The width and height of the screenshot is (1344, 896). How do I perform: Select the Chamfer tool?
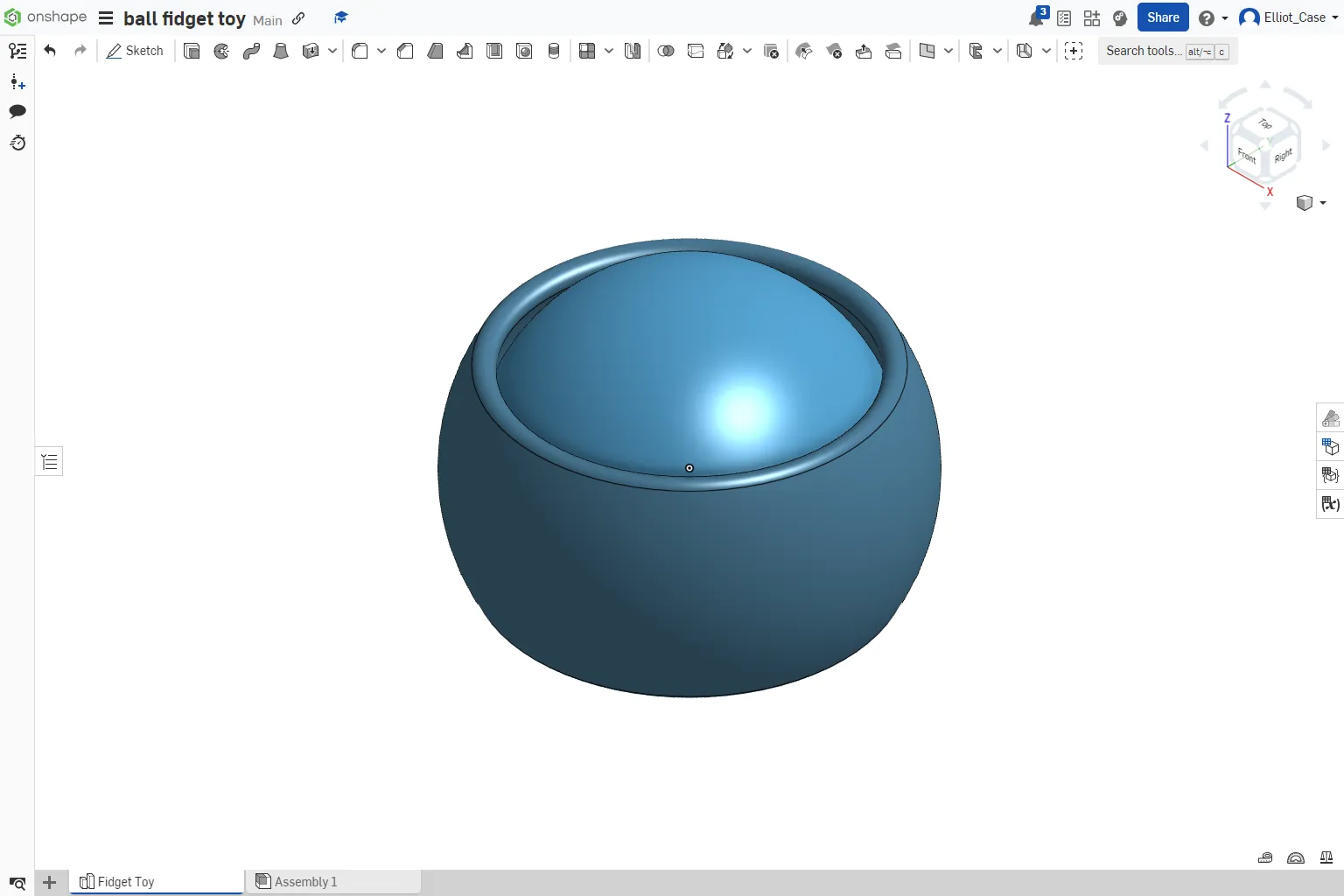click(x=405, y=51)
